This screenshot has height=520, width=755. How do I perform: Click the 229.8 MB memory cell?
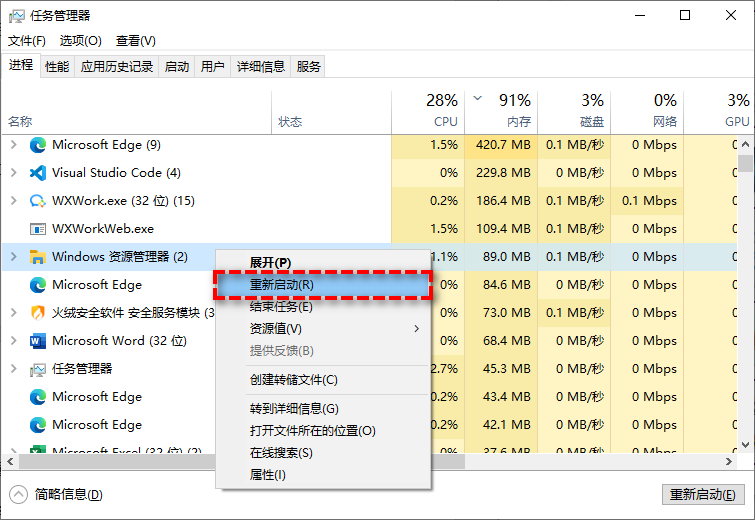501,173
